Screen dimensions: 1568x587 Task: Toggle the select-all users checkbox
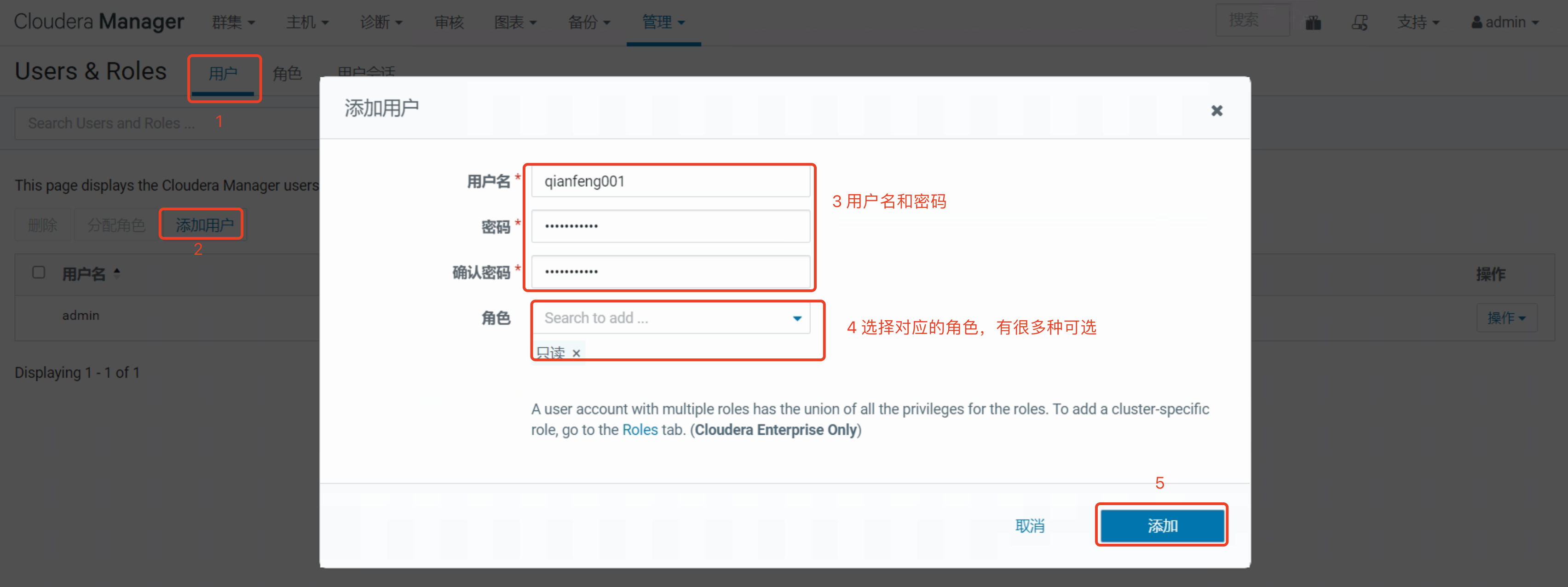(x=38, y=272)
